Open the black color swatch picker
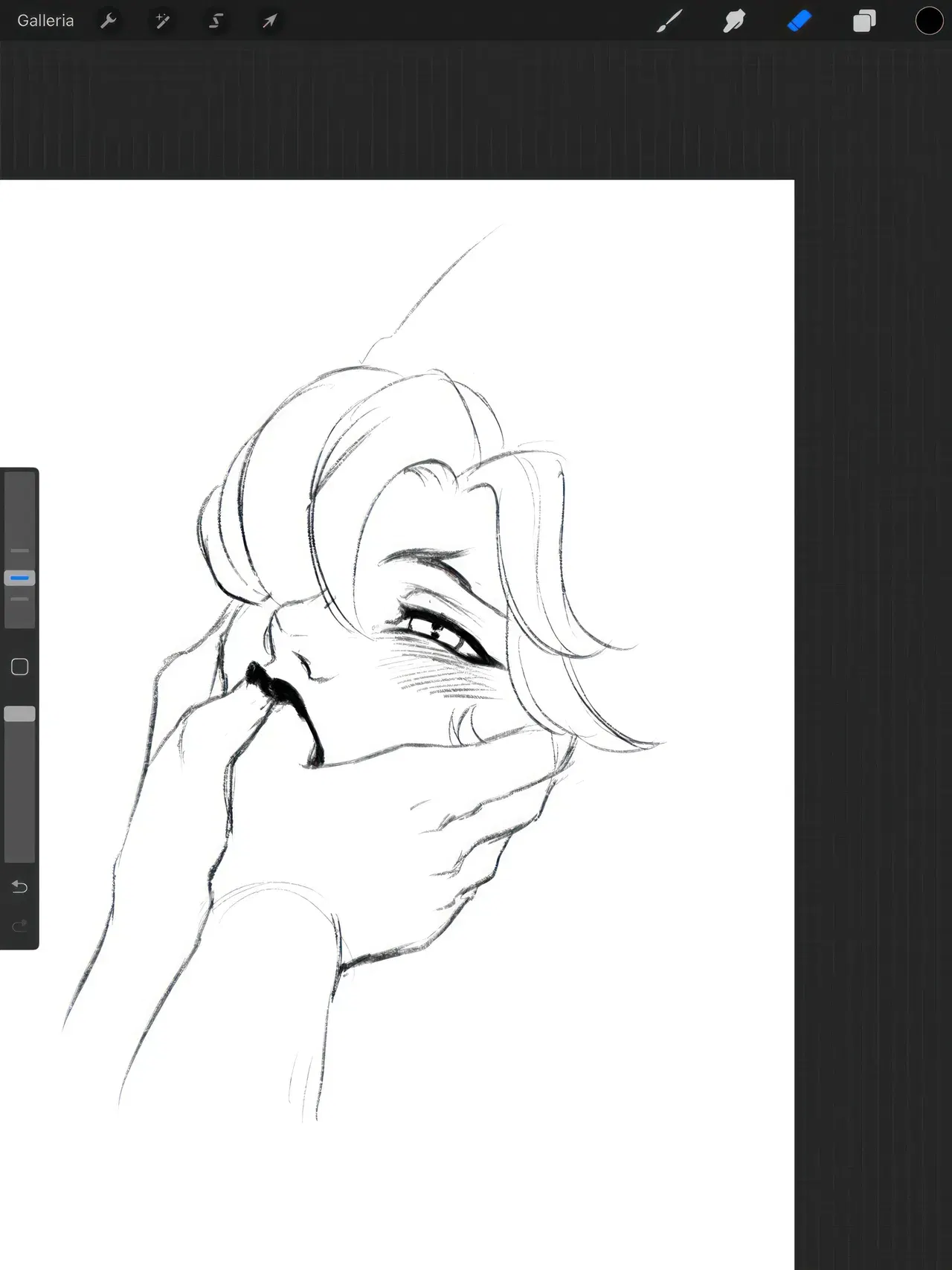This screenshot has width=952, height=1270. pos(929,21)
